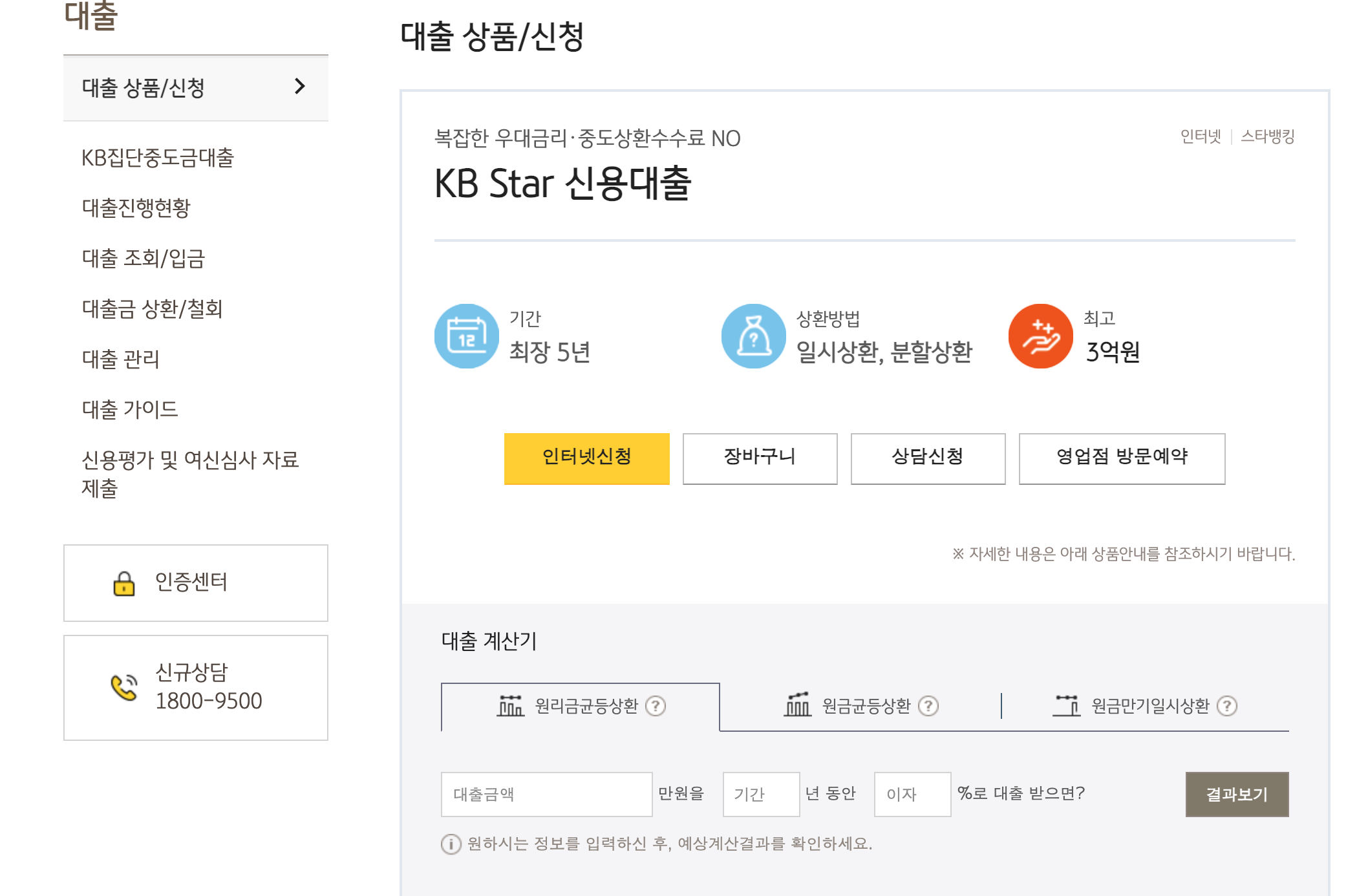Click the yellow 인터넷신청 button
Image resolution: width=1368 pixels, height=896 pixels.
coord(587,458)
